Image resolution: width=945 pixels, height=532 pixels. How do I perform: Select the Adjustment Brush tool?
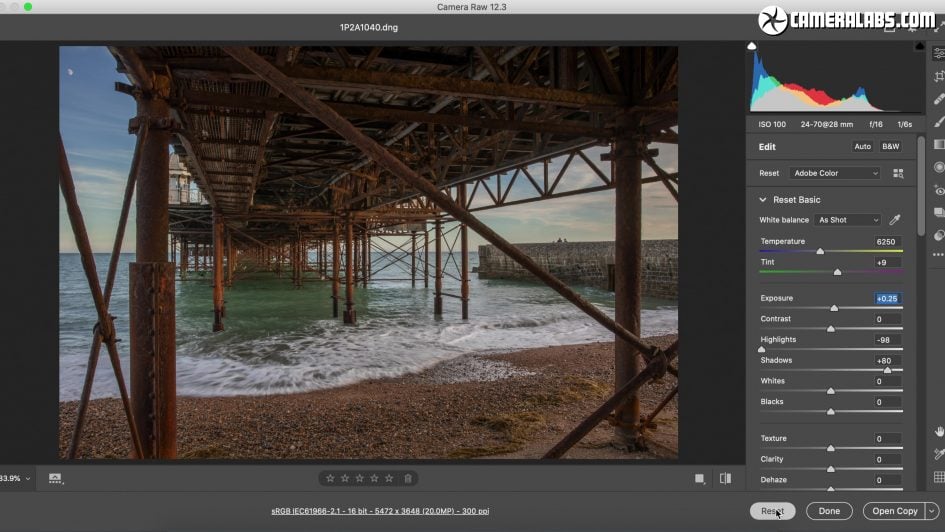click(939, 122)
